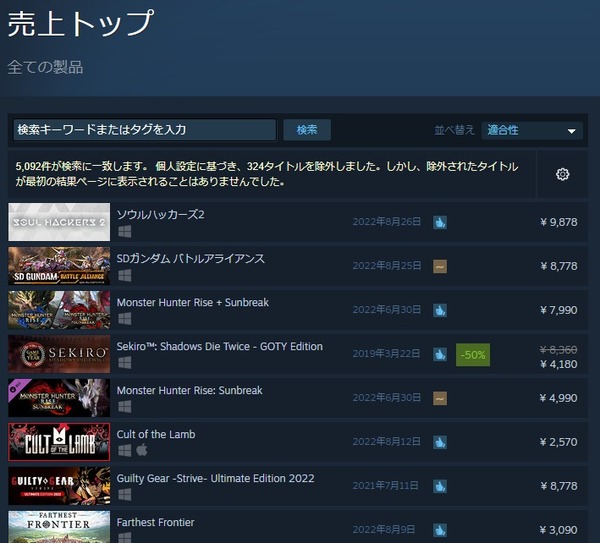Open the Monster Hunter Rise: Sunbreak title
The width and height of the screenshot is (600, 543).
tap(190, 391)
